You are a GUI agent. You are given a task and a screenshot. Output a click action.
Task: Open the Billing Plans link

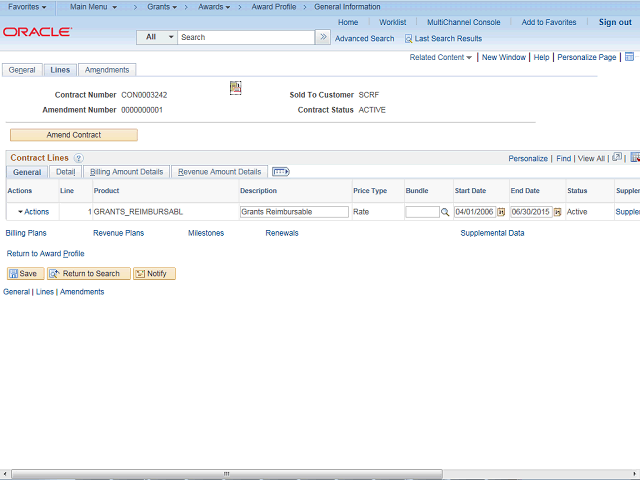click(26, 233)
